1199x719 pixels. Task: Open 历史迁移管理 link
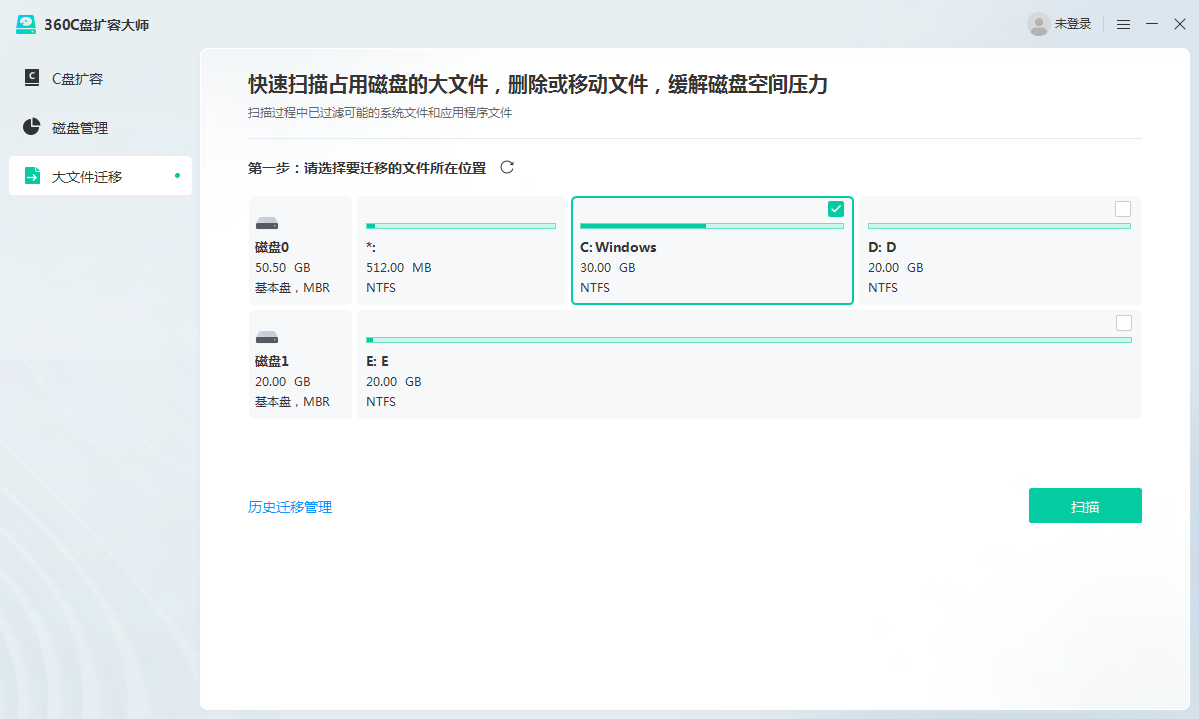290,507
